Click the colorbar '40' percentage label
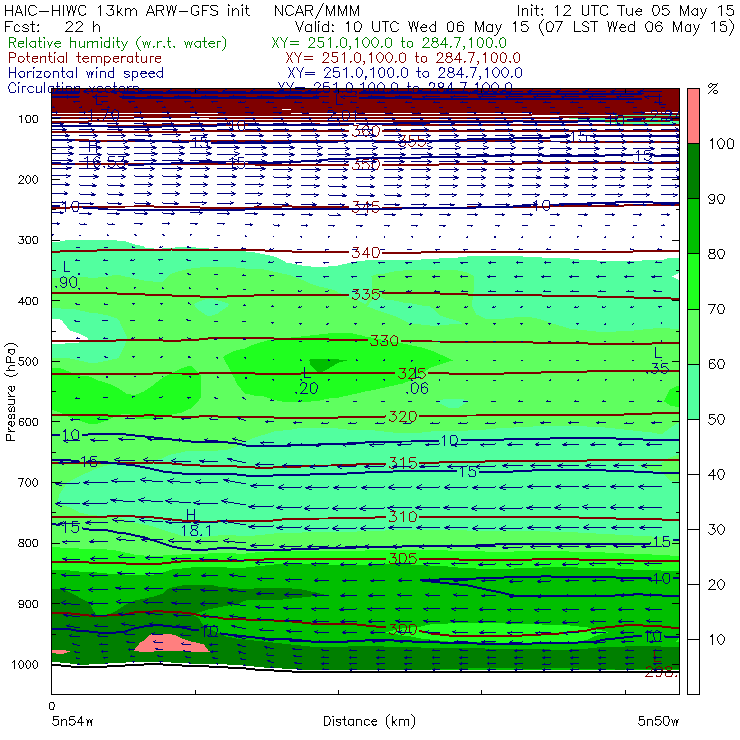 coord(716,474)
